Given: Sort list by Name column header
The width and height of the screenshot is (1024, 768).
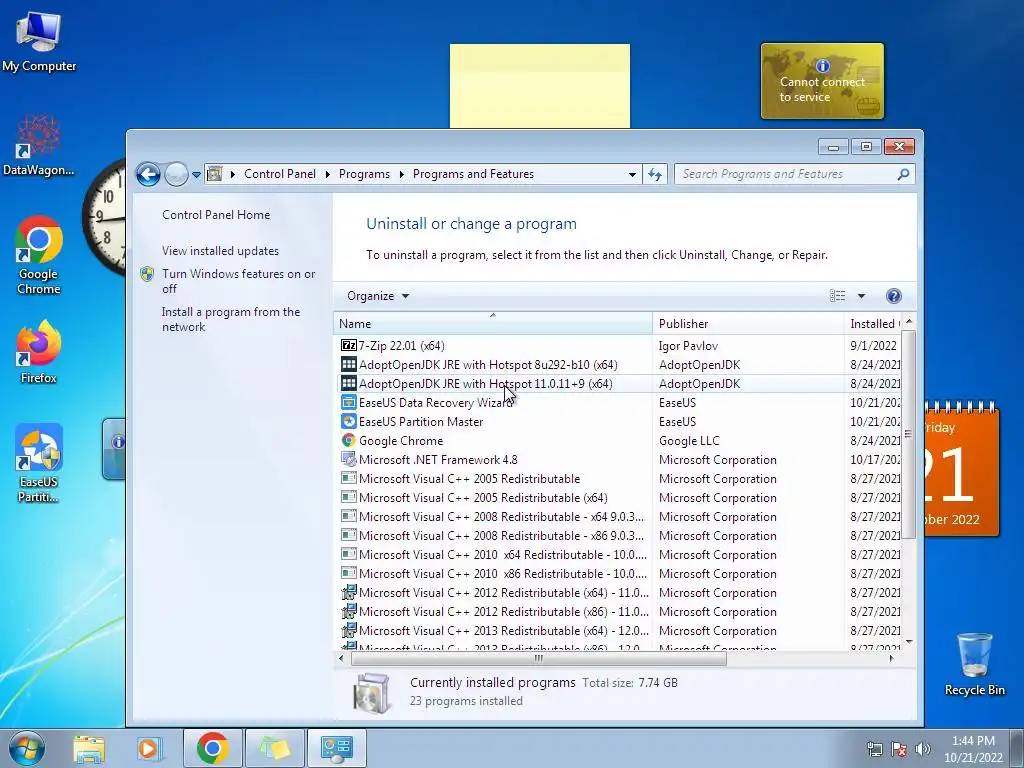Looking at the screenshot, I should tap(493, 323).
